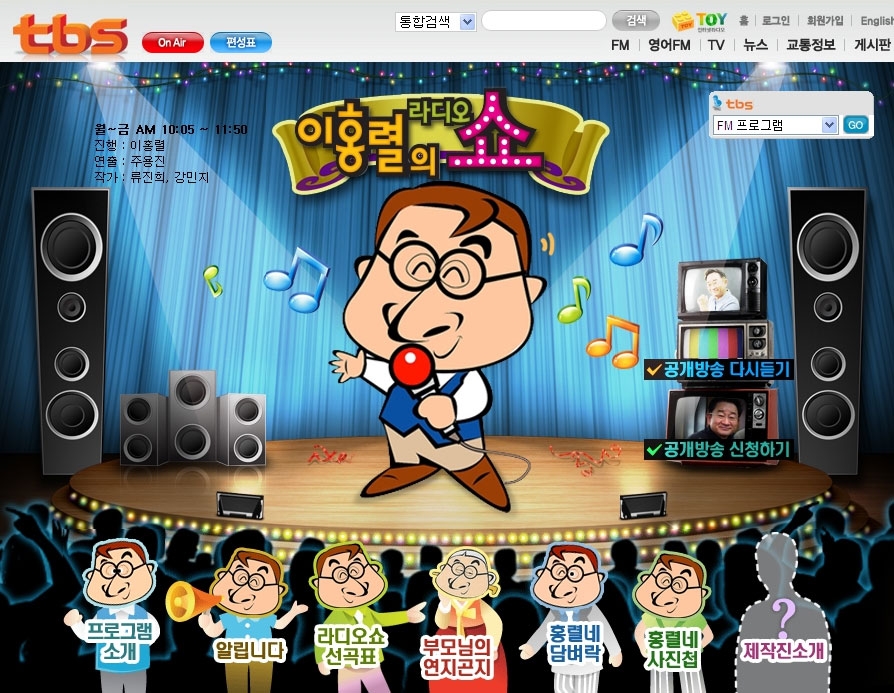Click the search text input field

pyautogui.click(x=543, y=21)
